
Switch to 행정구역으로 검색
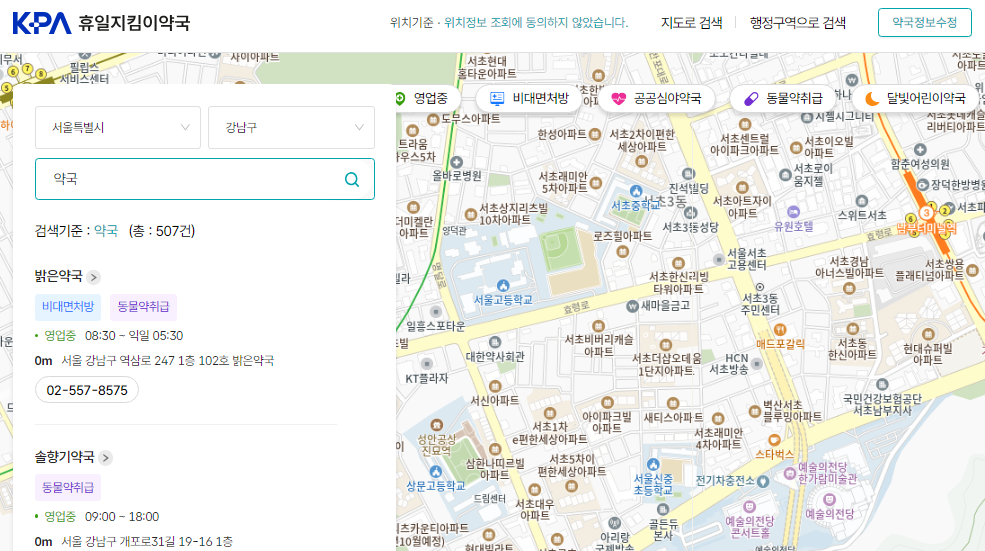coord(798,23)
